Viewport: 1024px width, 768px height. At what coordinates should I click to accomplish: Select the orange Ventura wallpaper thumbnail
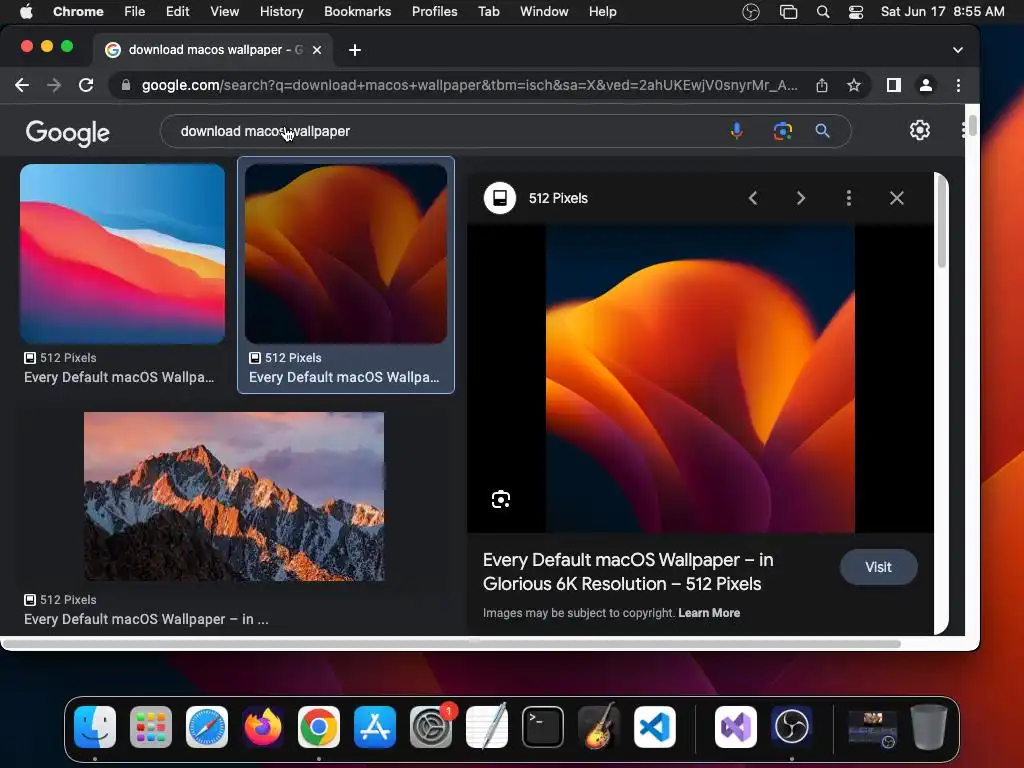click(345, 253)
